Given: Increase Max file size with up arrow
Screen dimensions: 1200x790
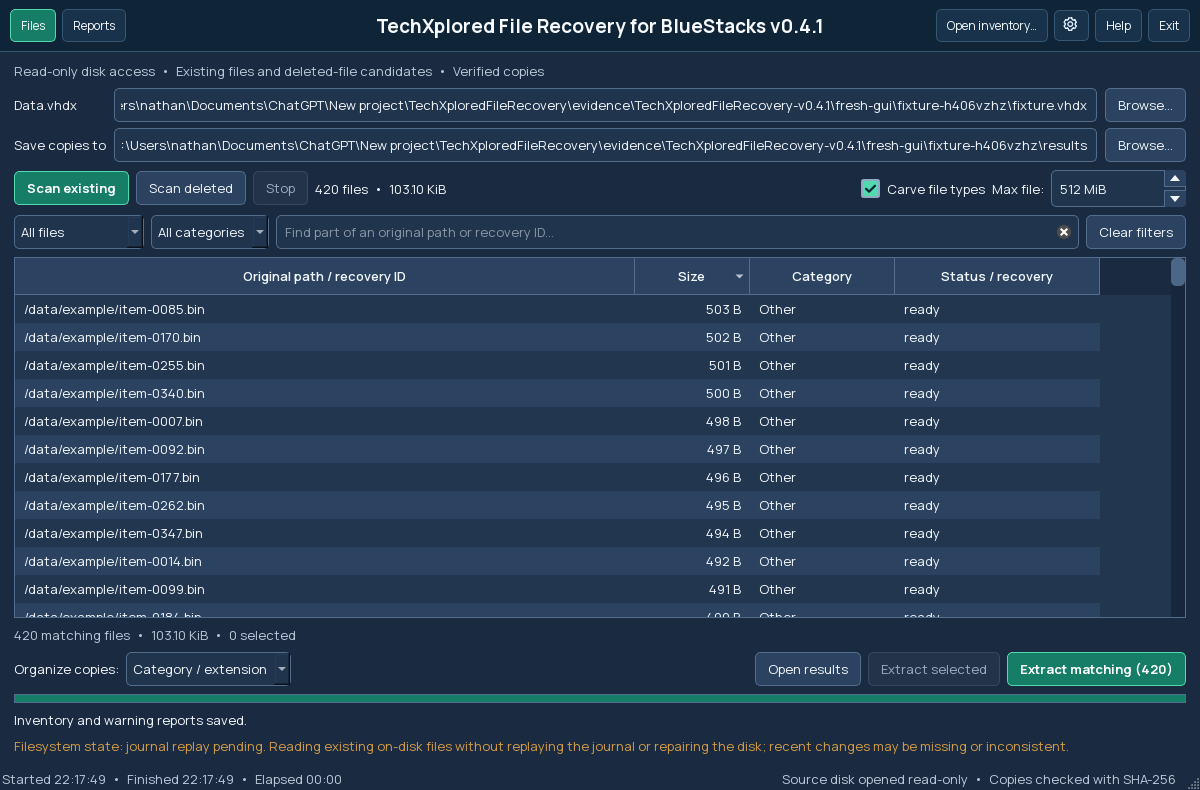Looking at the screenshot, I should [1175, 179].
